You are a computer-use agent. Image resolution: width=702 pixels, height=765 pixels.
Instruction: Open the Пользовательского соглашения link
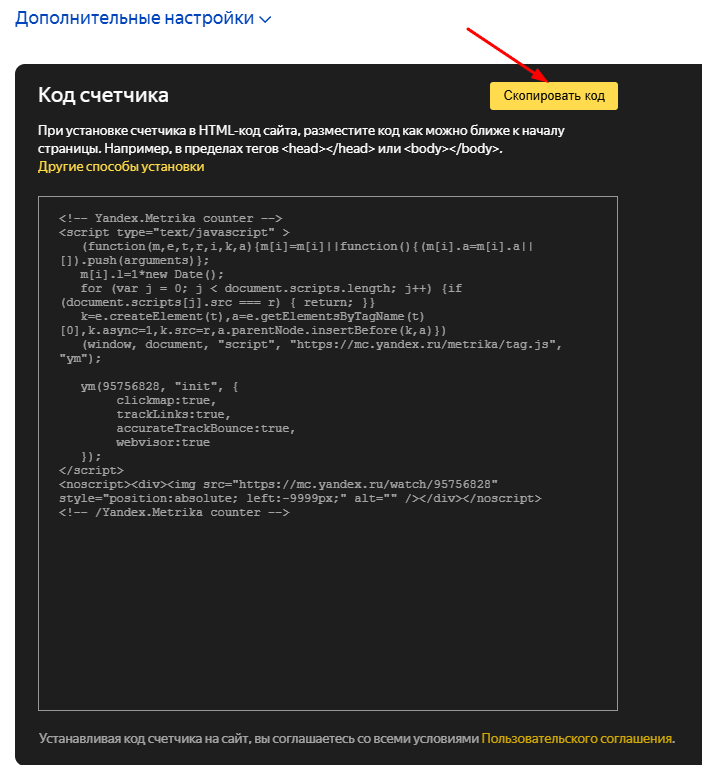577,738
